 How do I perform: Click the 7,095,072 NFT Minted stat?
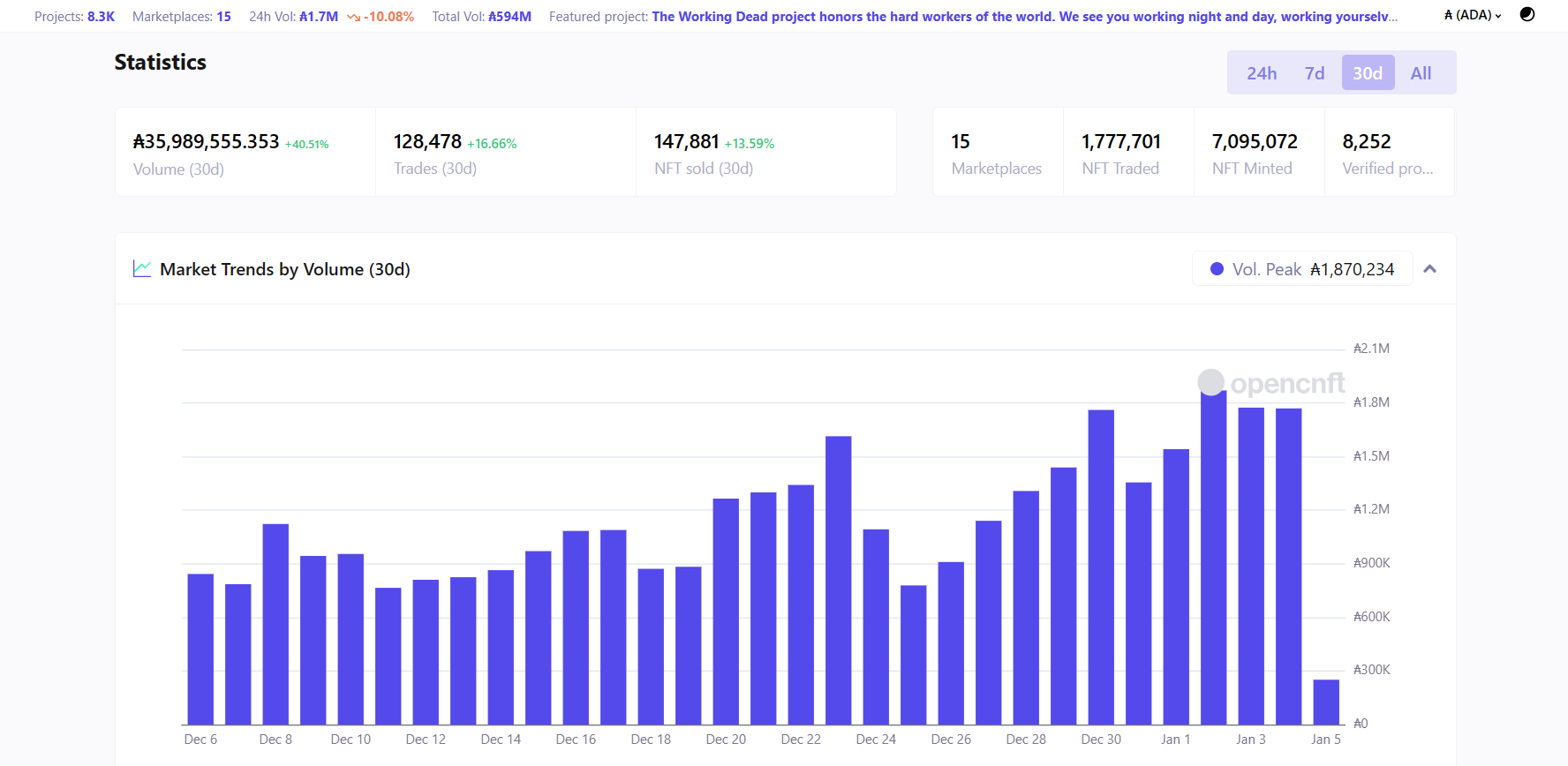(x=1255, y=141)
